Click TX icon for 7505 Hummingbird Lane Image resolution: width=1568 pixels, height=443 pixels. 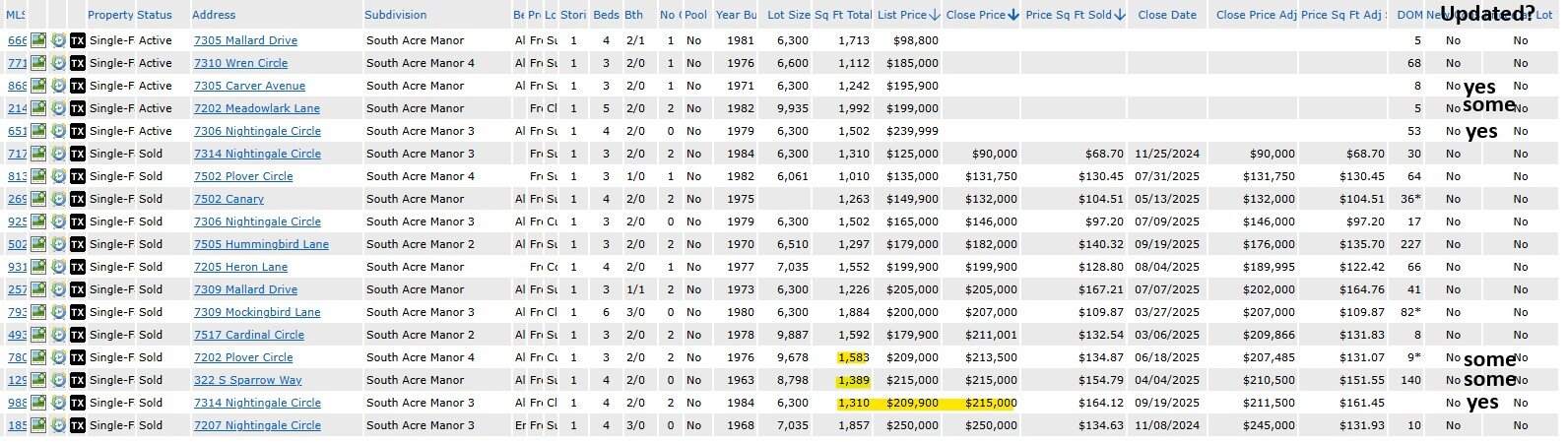point(78,244)
